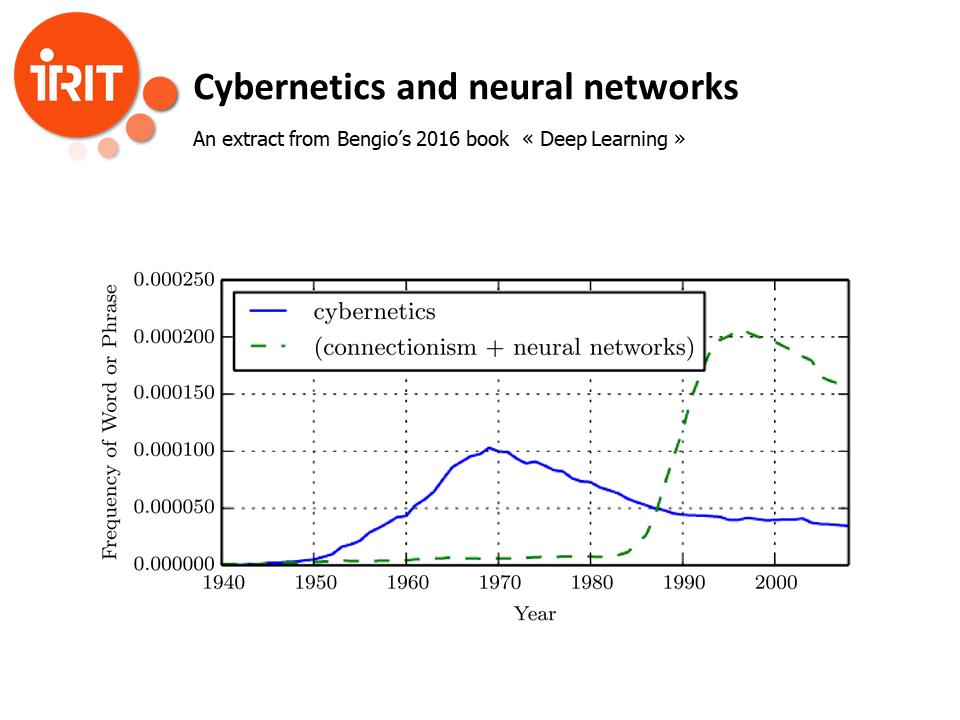Click the solid blue line sample in legend

270,312
